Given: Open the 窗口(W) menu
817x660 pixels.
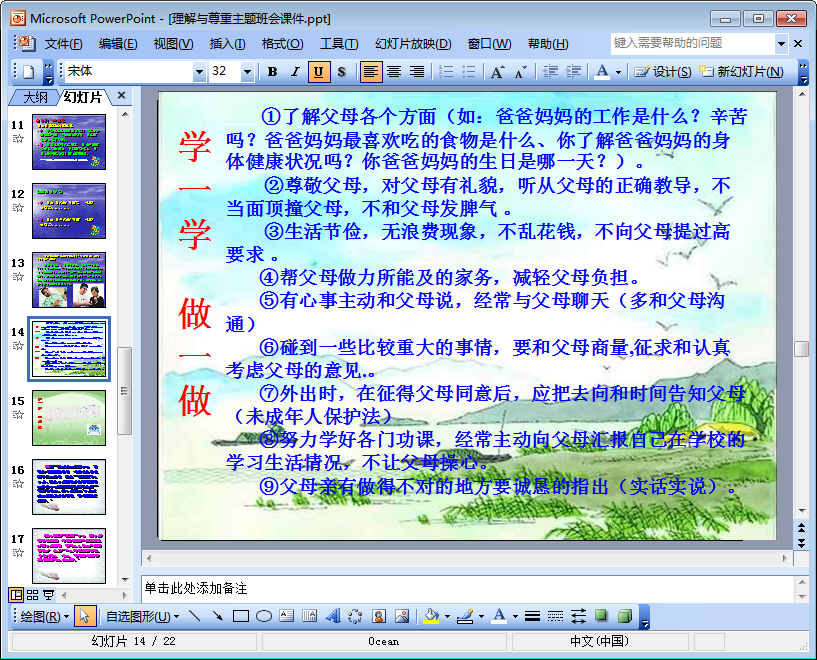Looking at the screenshot, I should pyautogui.click(x=490, y=44).
